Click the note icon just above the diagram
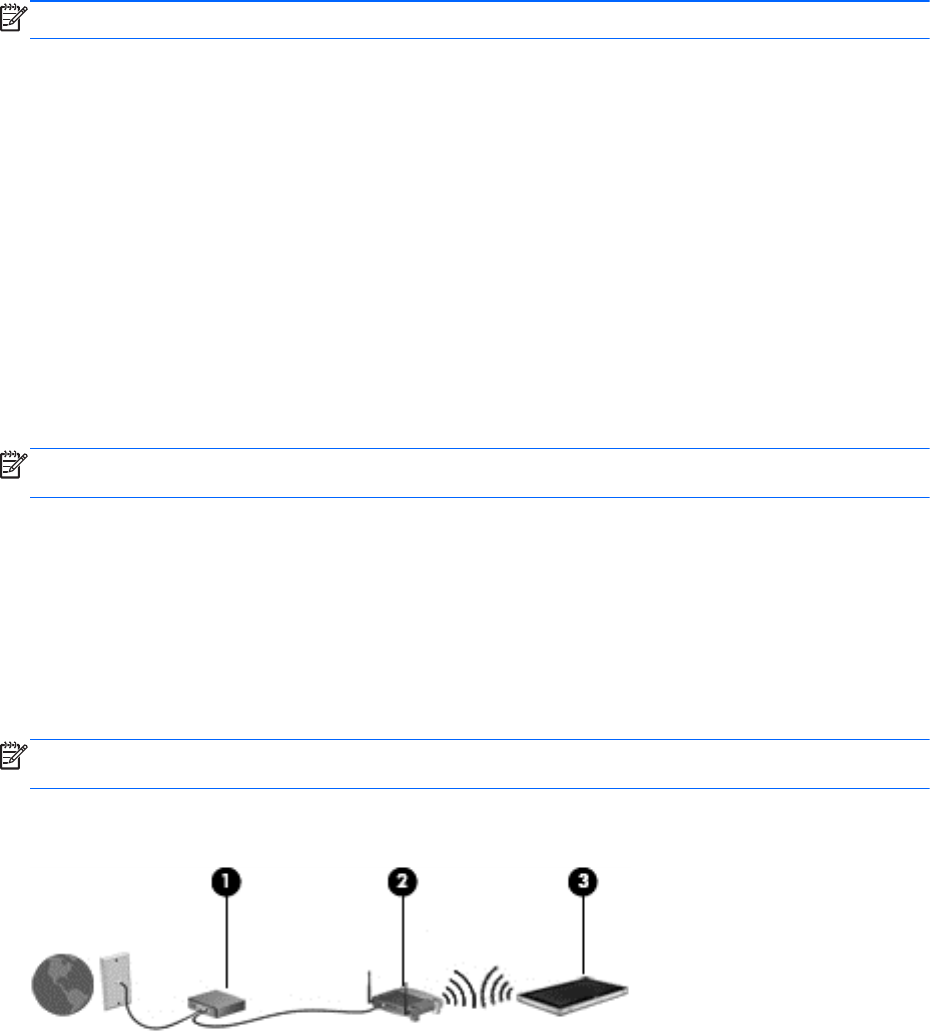Screen dimensions: 930x1033 [13, 756]
